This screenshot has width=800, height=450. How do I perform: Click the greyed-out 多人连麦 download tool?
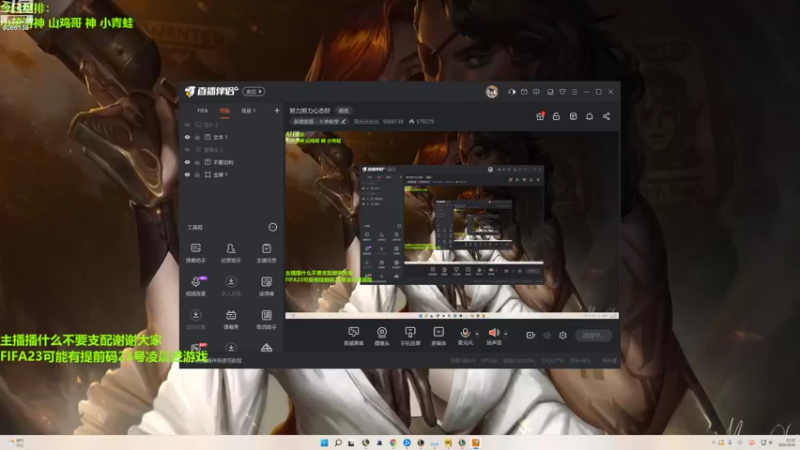point(231,286)
